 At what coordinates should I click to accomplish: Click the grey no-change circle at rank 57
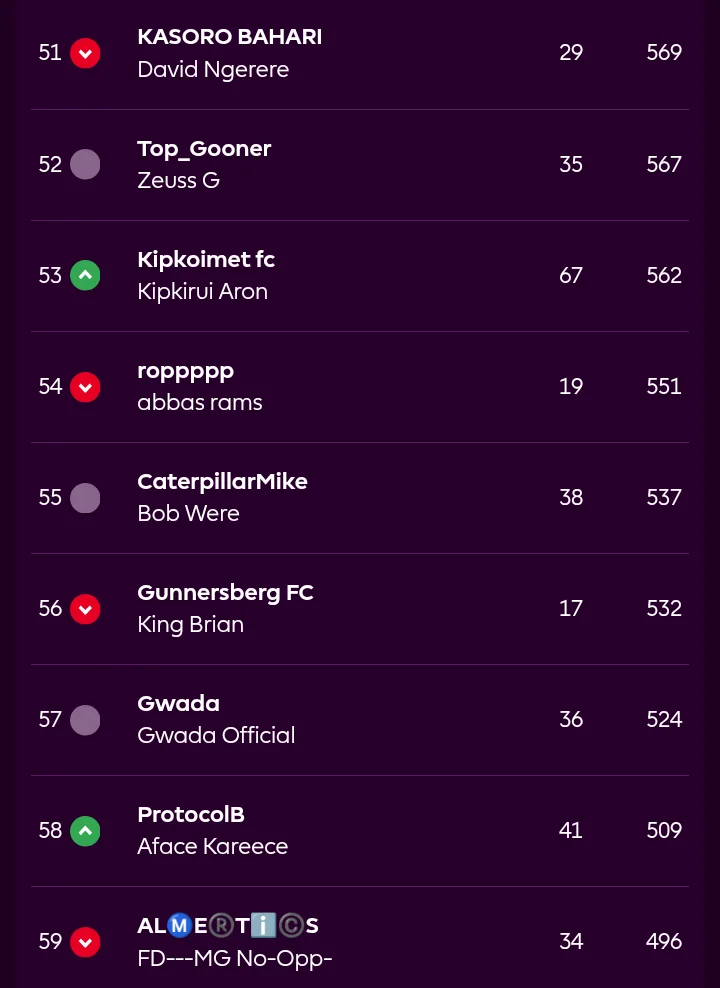point(85,719)
